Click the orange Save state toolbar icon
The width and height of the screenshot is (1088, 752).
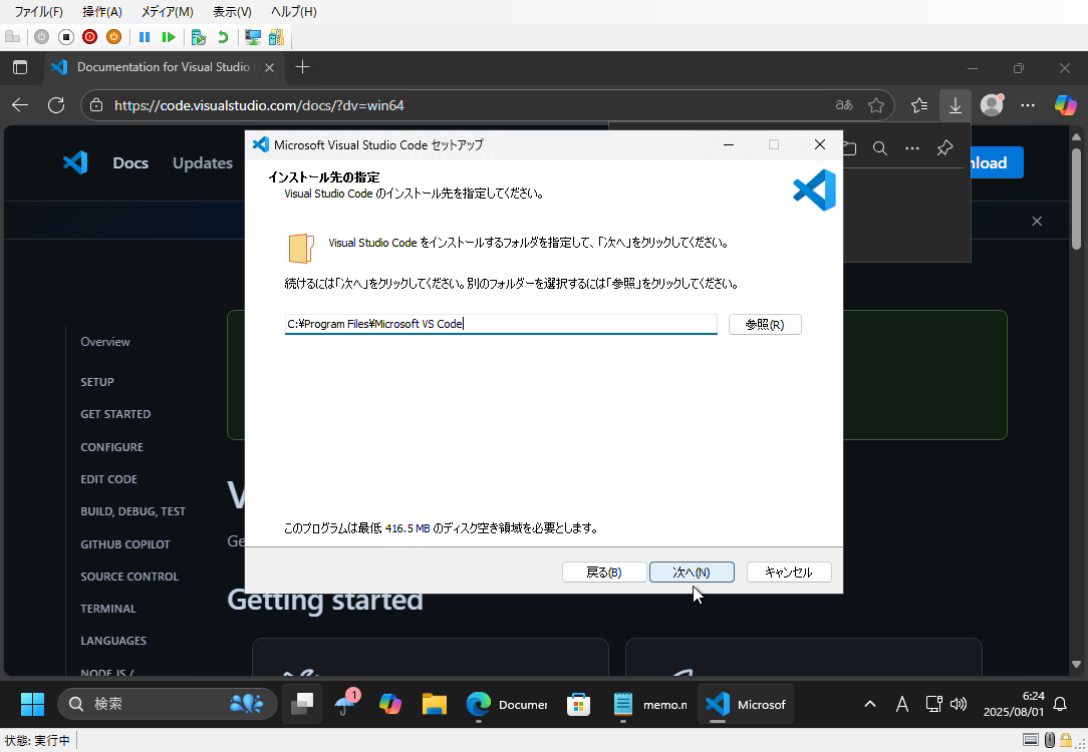click(x=114, y=37)
